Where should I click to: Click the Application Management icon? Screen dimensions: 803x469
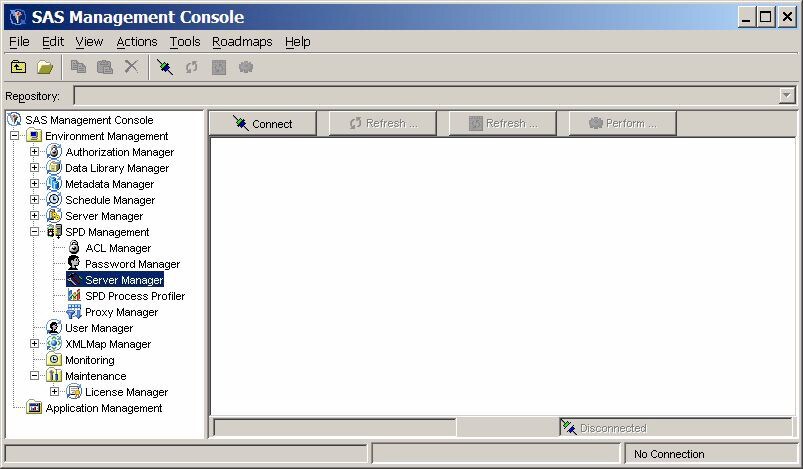click(34, 408)
